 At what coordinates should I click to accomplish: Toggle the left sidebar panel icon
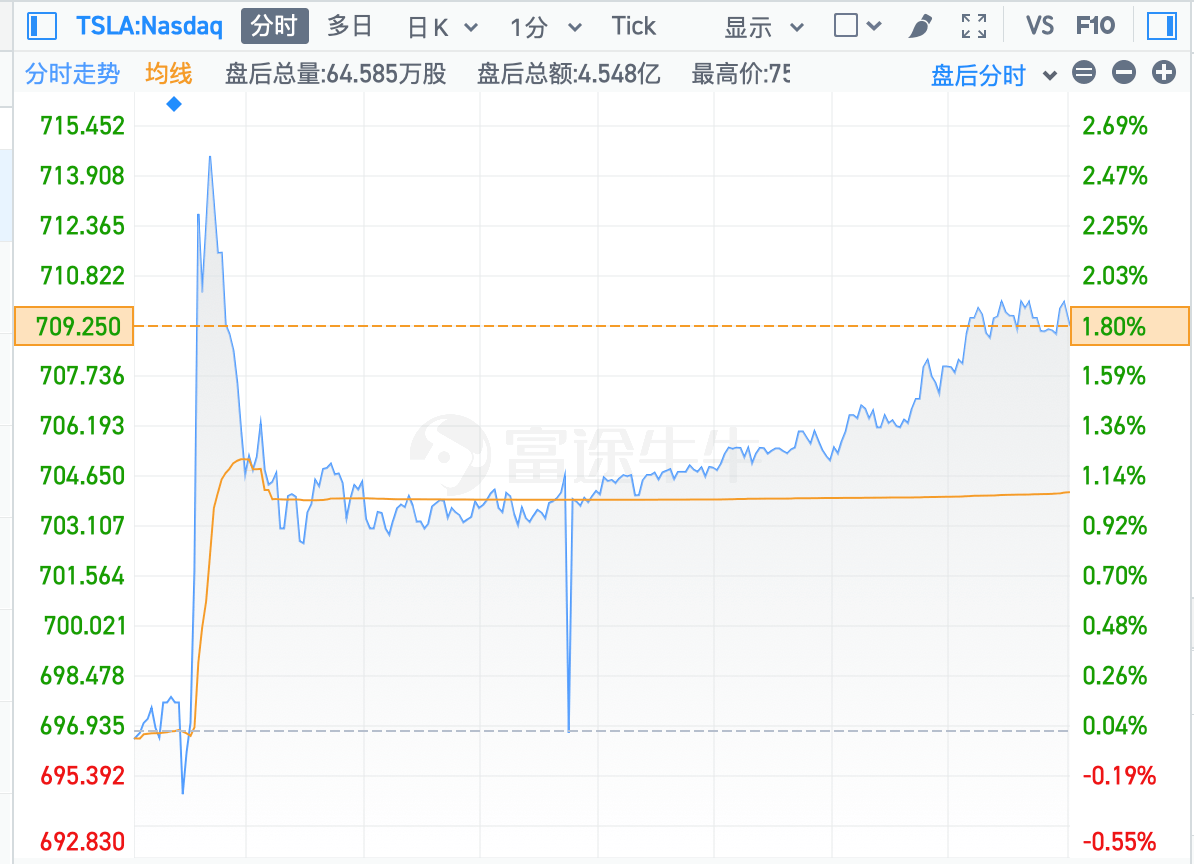click(x=42, y=26)
